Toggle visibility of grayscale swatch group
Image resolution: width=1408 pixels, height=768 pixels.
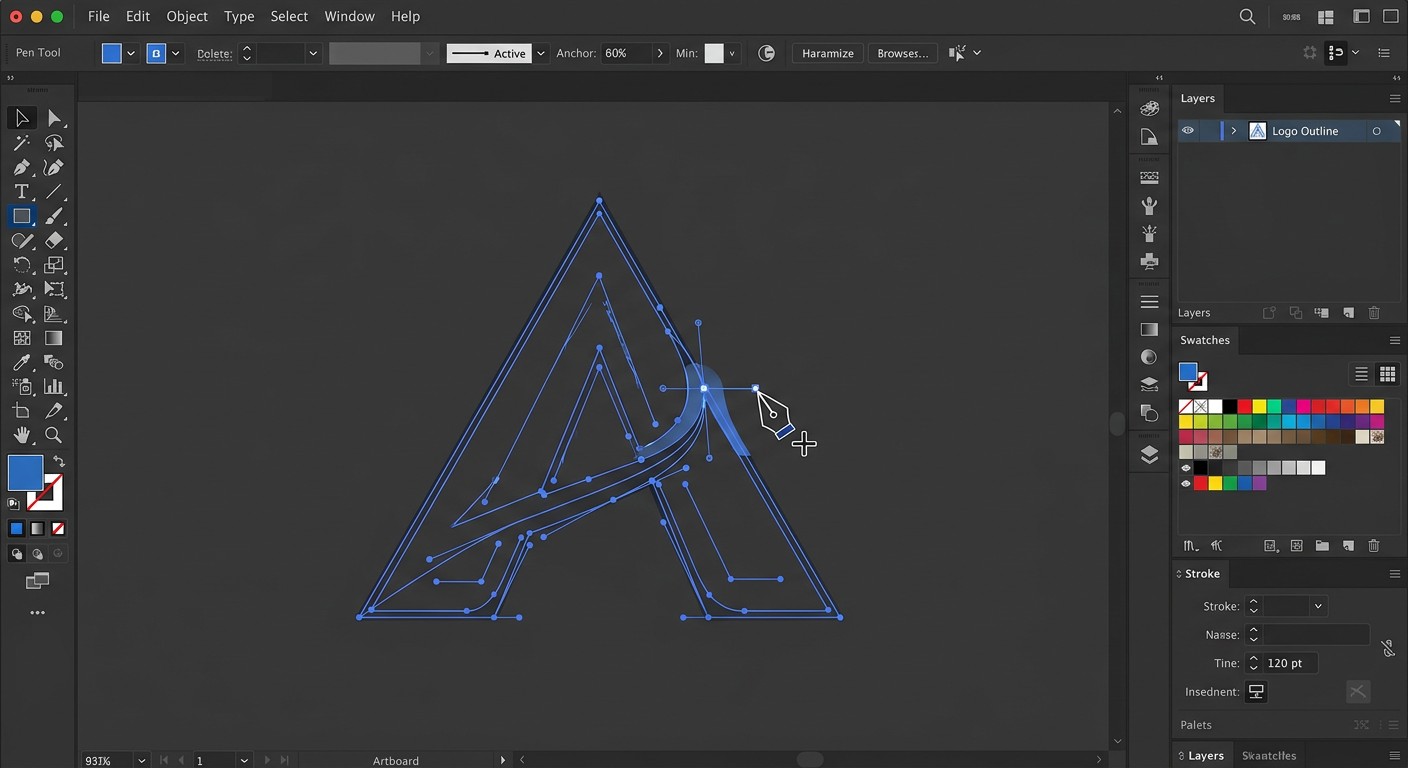click(1186, 468)
